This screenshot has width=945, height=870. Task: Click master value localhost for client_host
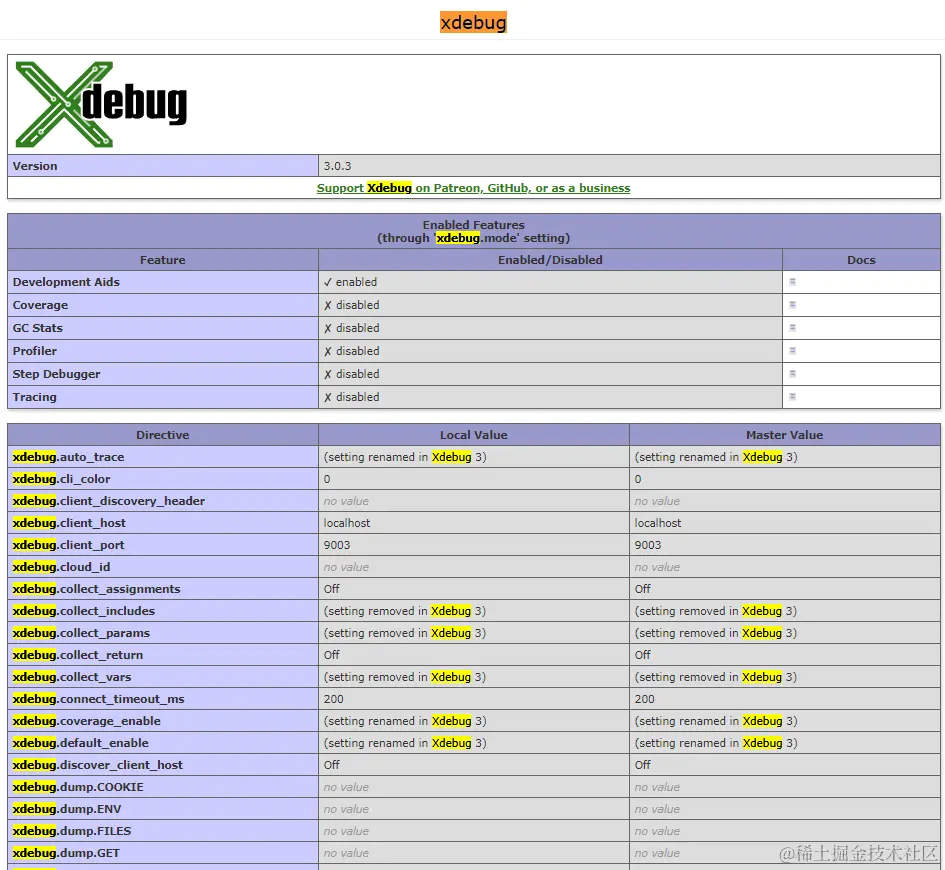pyautogui.click(x=658, y=523)
